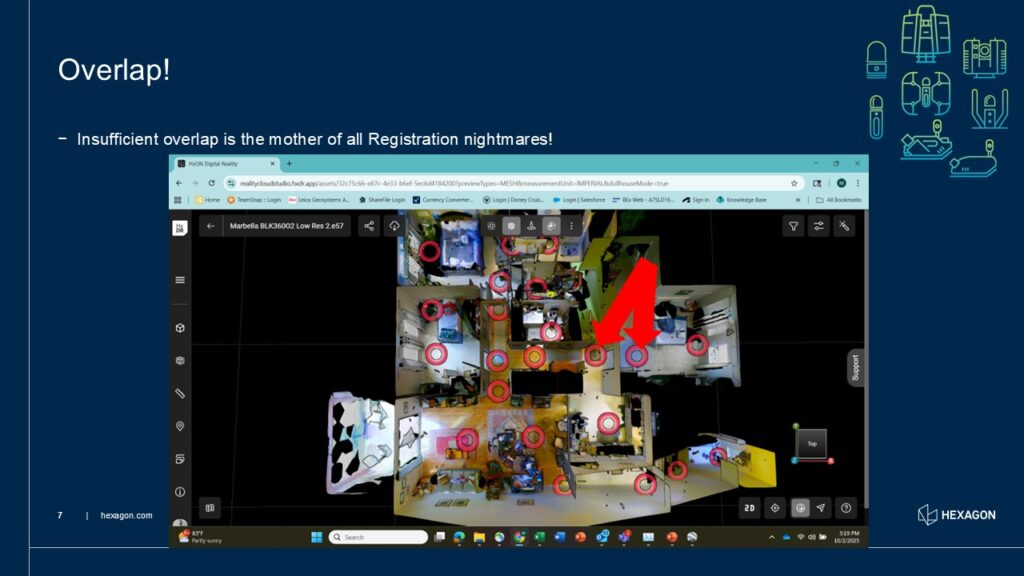This screenshot has width=1024, height=576.
Task: Click the share icon beside the file name
Action: (x=369, y=226)
